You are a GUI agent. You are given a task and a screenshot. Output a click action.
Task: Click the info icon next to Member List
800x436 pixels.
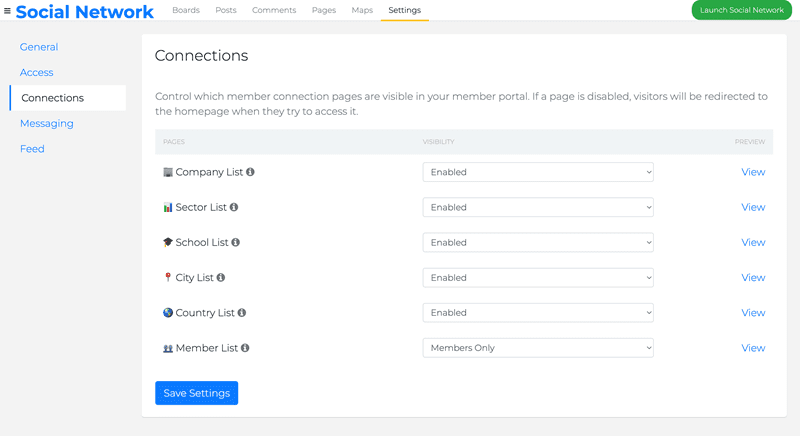click(x=245, y=348)
